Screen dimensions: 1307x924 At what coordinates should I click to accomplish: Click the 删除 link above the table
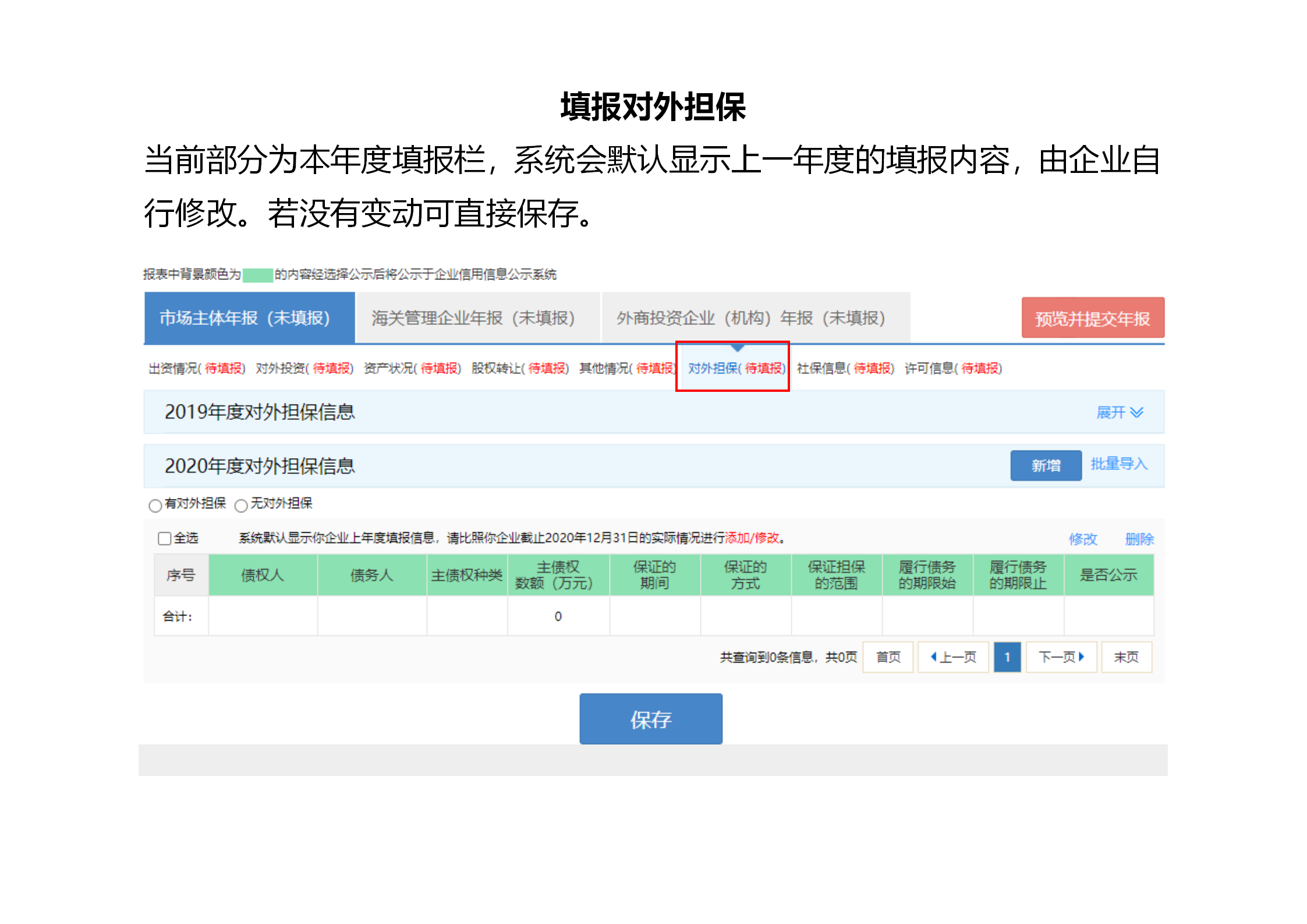[x=1139, y=539]
